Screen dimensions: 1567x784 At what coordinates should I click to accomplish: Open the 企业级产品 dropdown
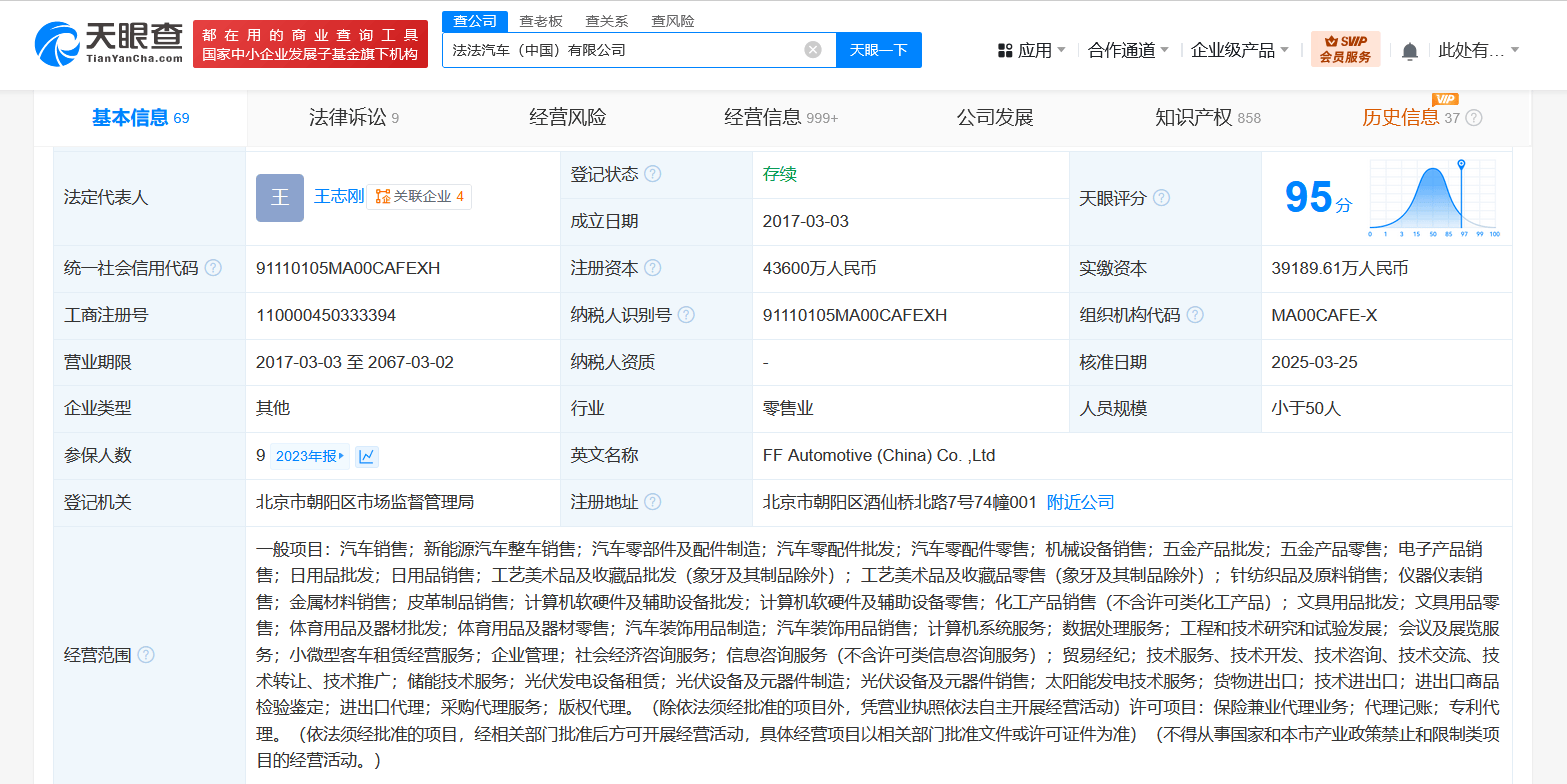(1240, 50)
